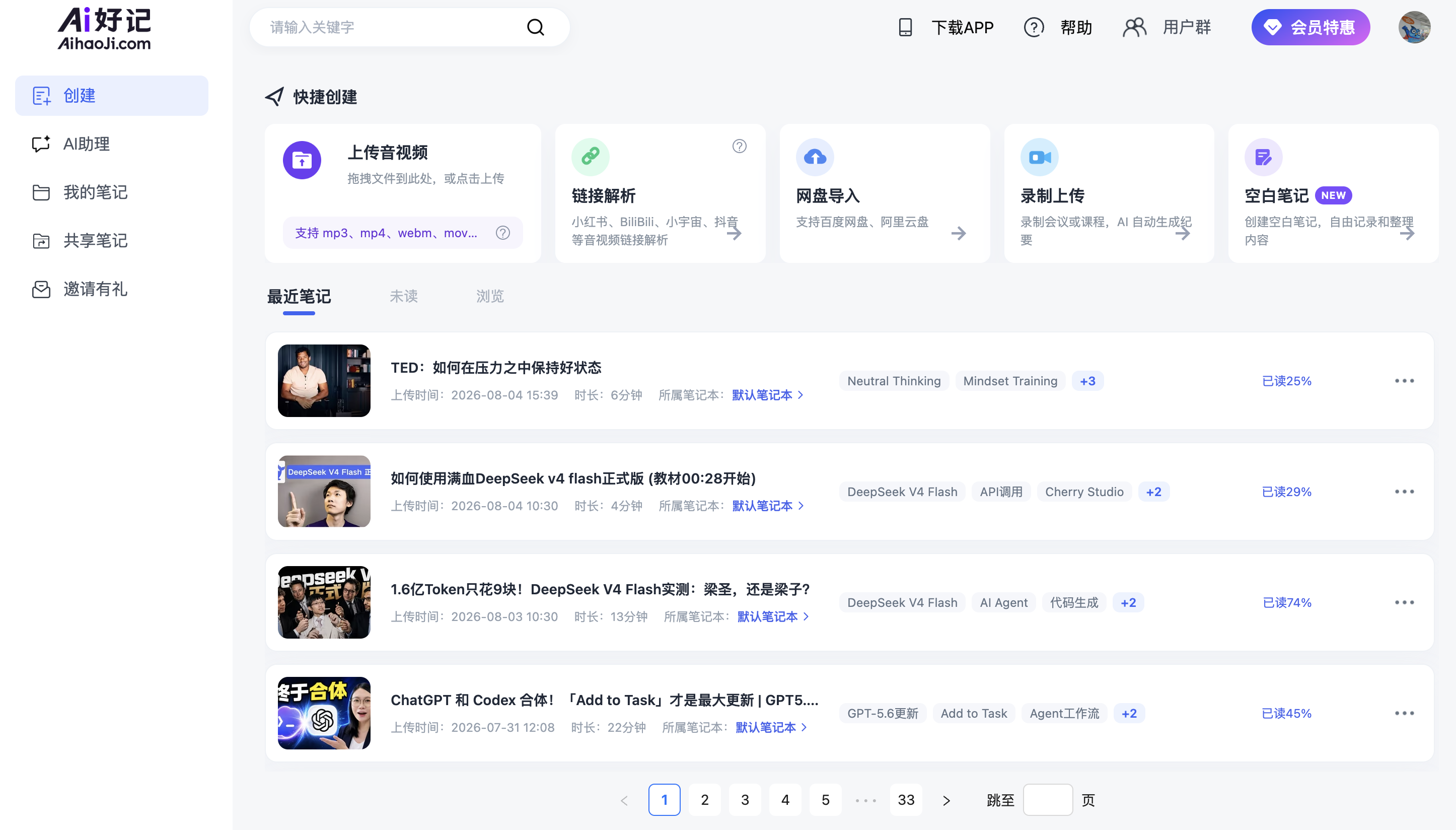Expand +2 tags on 1.6亿Token note
Viewport: 1456px width, 830px height.
(x=1128, y=602)
